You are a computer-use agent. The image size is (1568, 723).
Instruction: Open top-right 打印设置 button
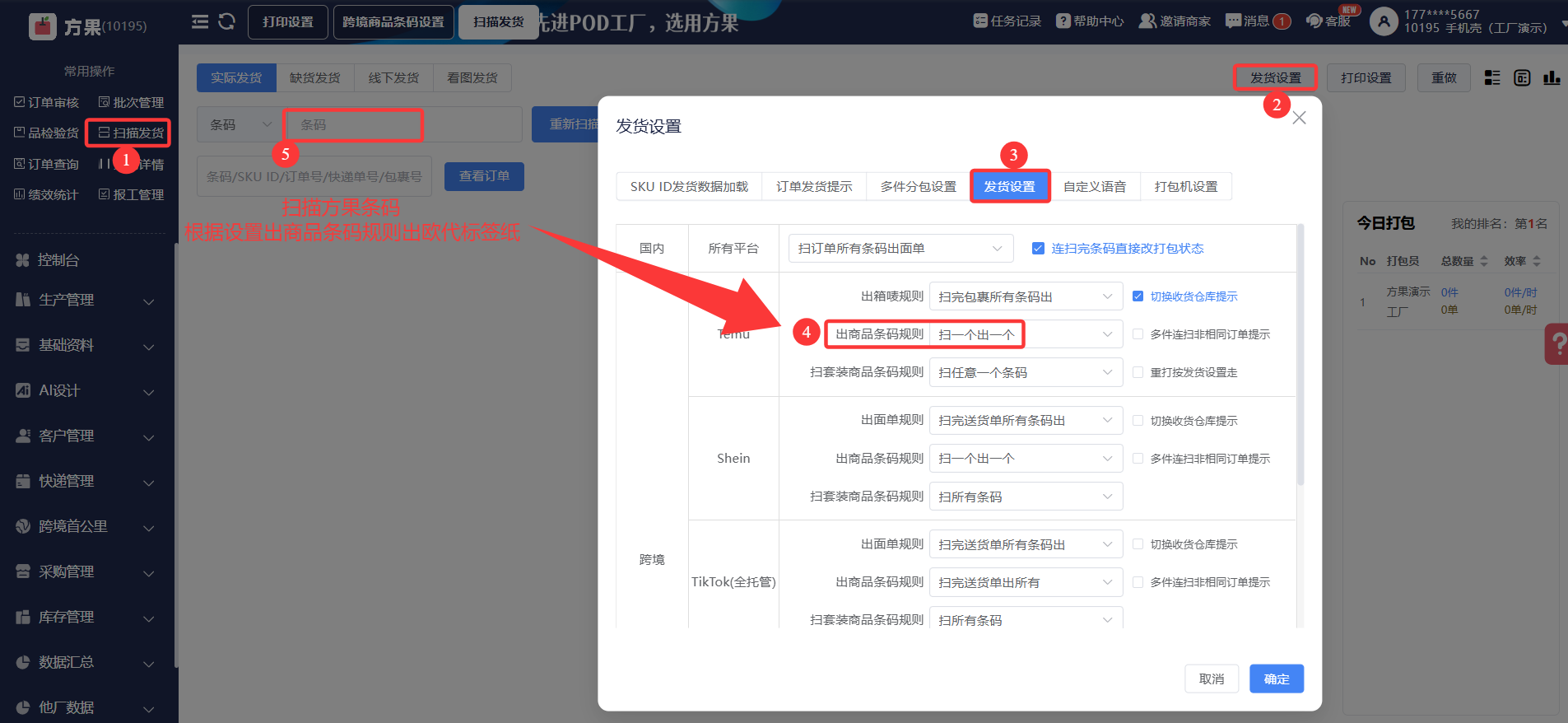coord(1366,77)
